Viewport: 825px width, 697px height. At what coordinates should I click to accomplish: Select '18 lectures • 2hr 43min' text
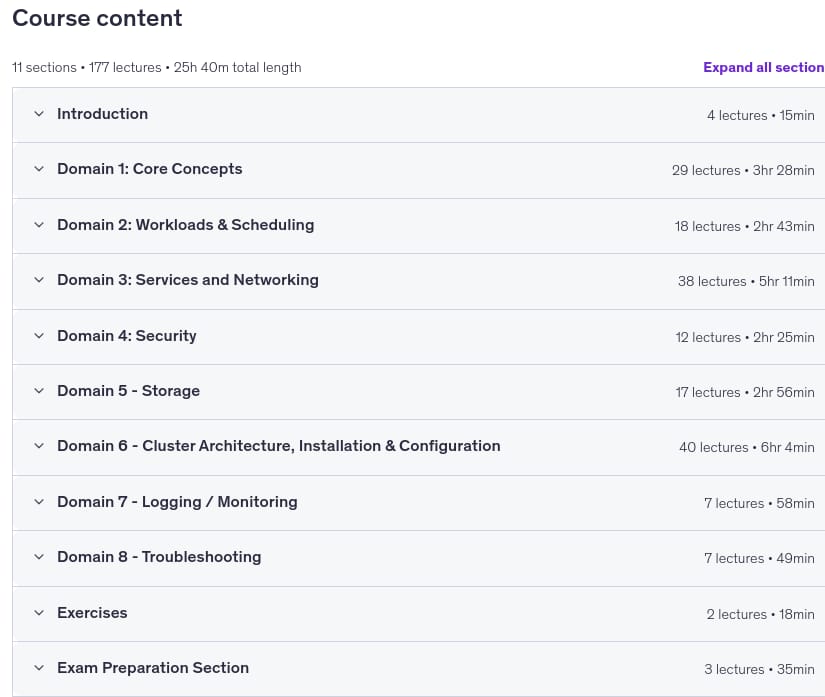point(744,226)
